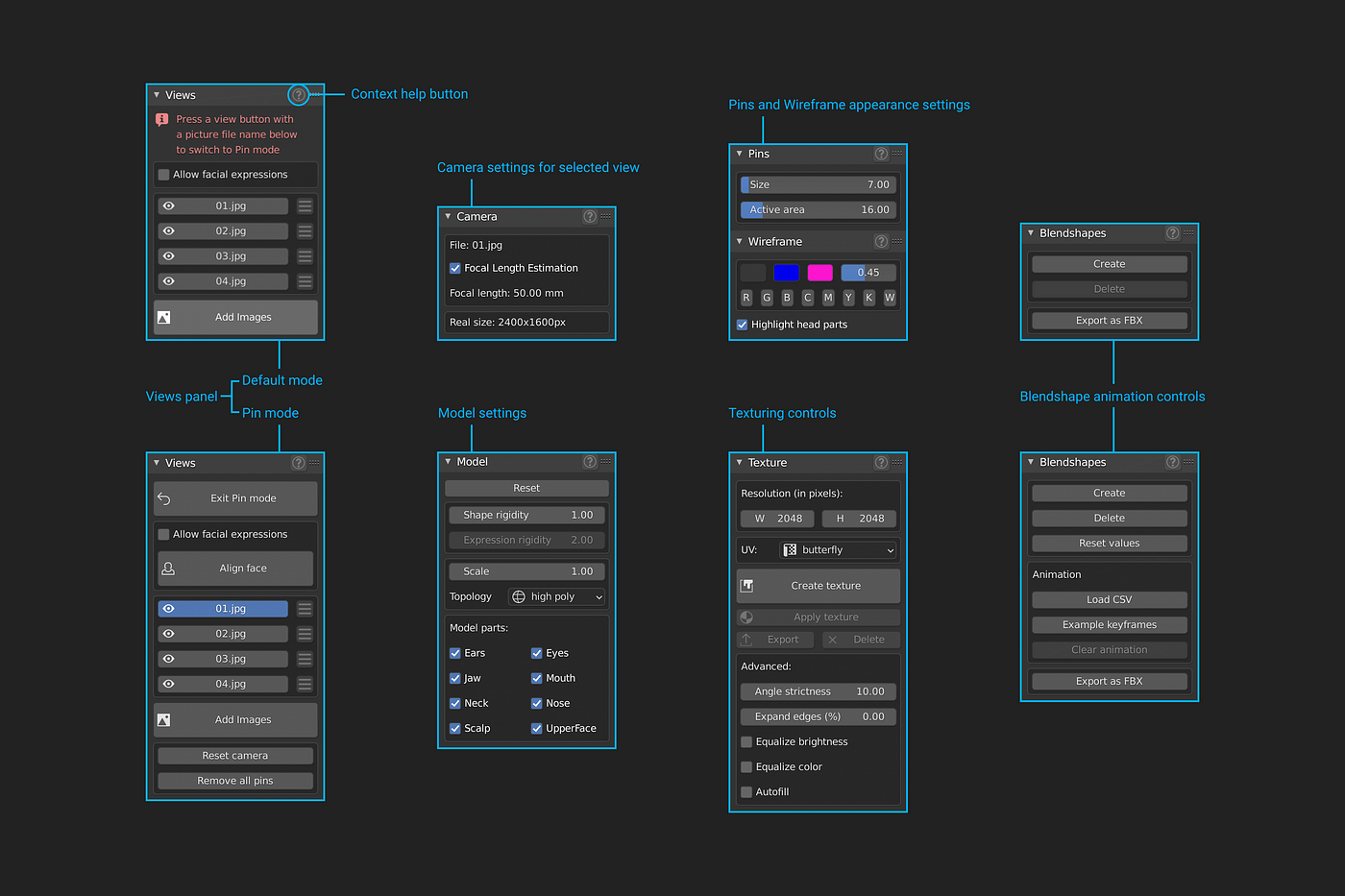
Task: Enable Equalize color checkbox
Action: click(746, 767)
